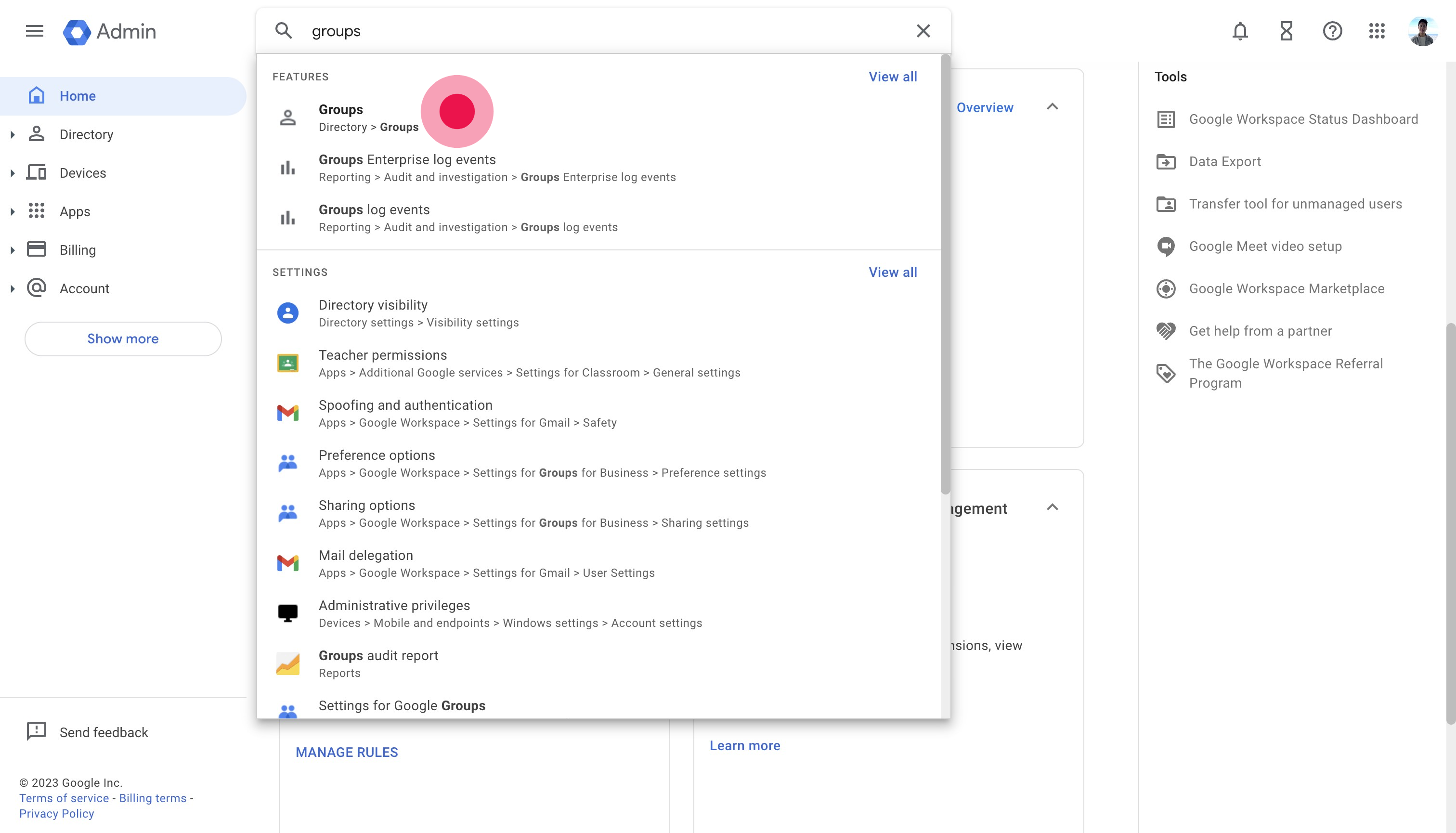
Task: Click bar chart icon for Groups log events
Action: tap(288, 218)
